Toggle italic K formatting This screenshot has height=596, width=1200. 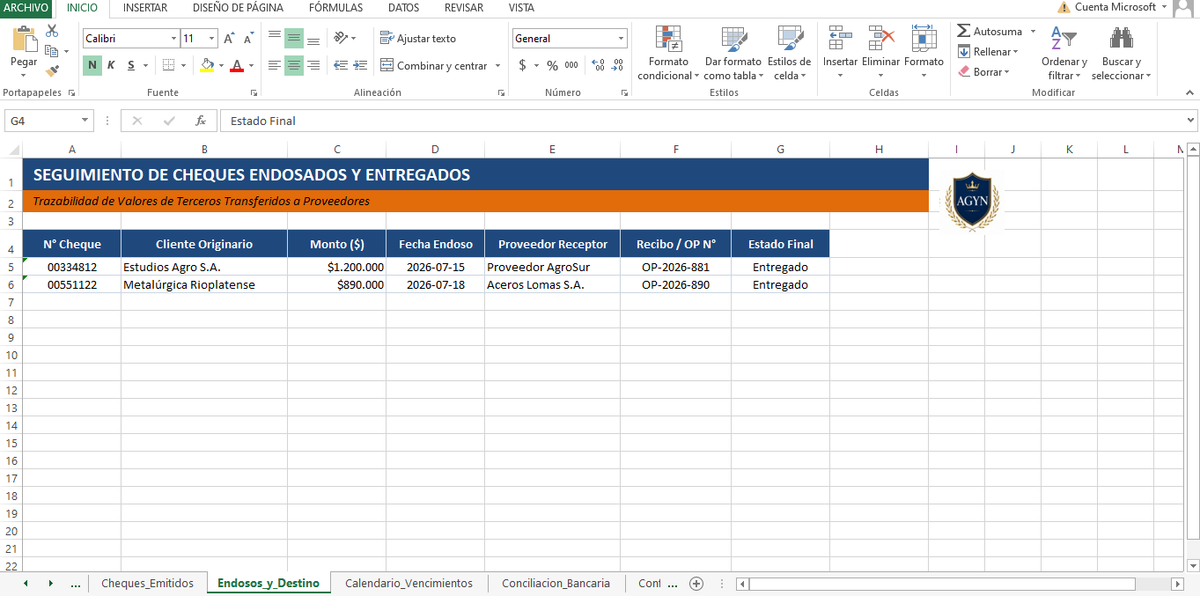pyautogui.click(x=111, y=66)
